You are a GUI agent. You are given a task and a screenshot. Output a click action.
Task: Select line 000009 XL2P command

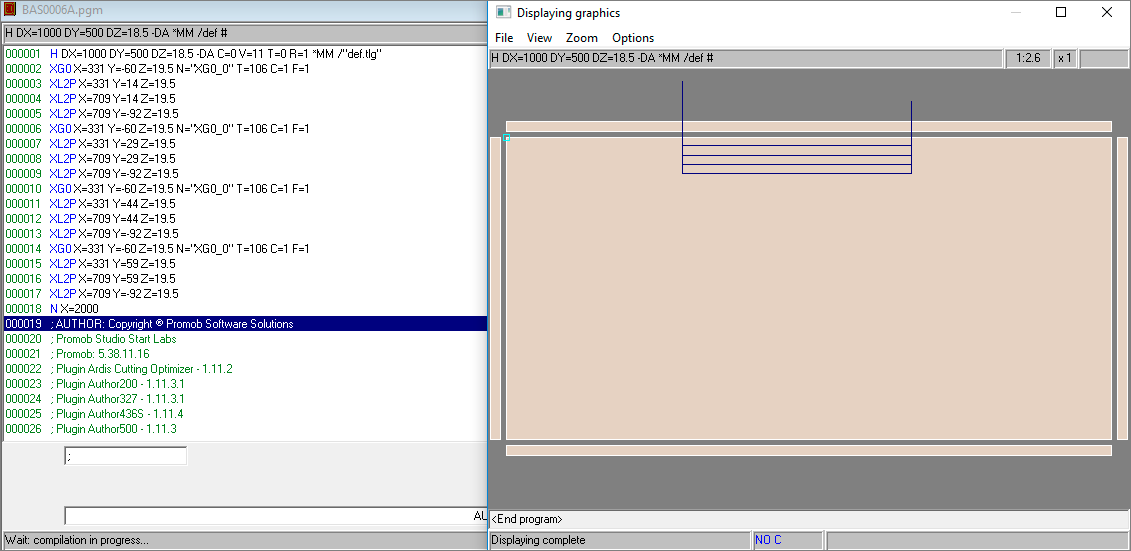pos(245,174)
